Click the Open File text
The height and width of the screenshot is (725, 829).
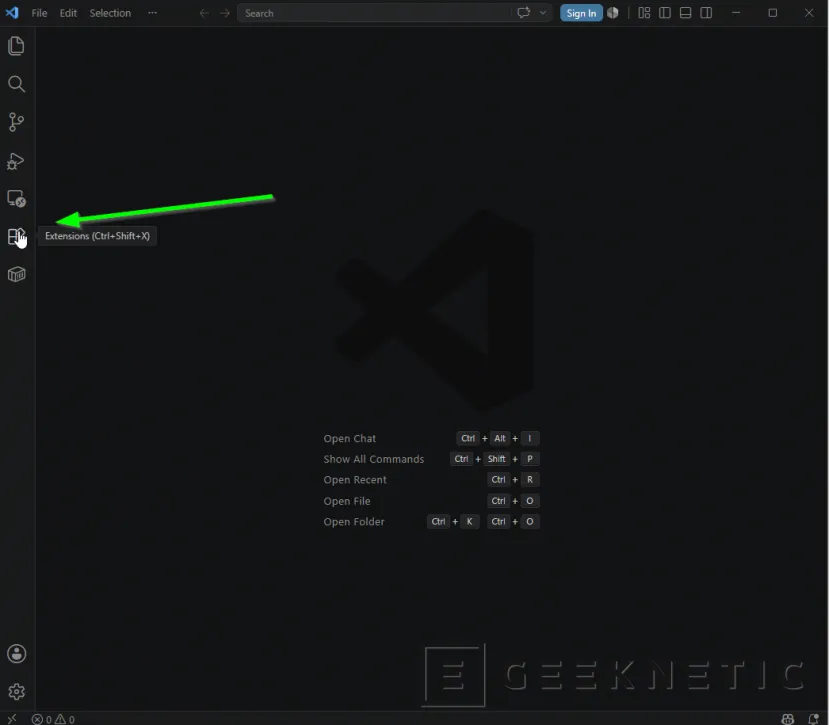point(347,501)
